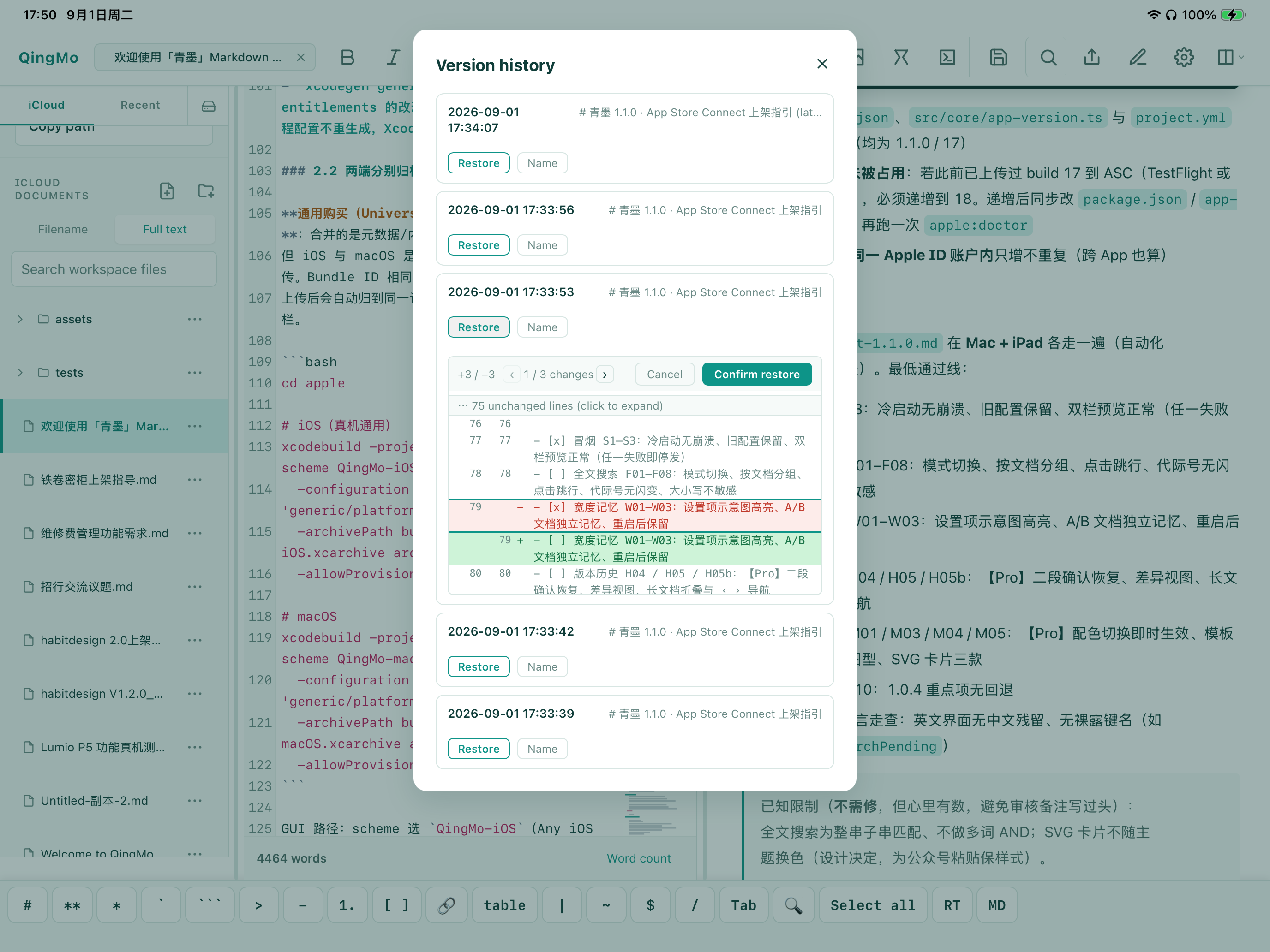The image size is (1270, 952).
Task: Expand the tests folder
Action: 20,372
